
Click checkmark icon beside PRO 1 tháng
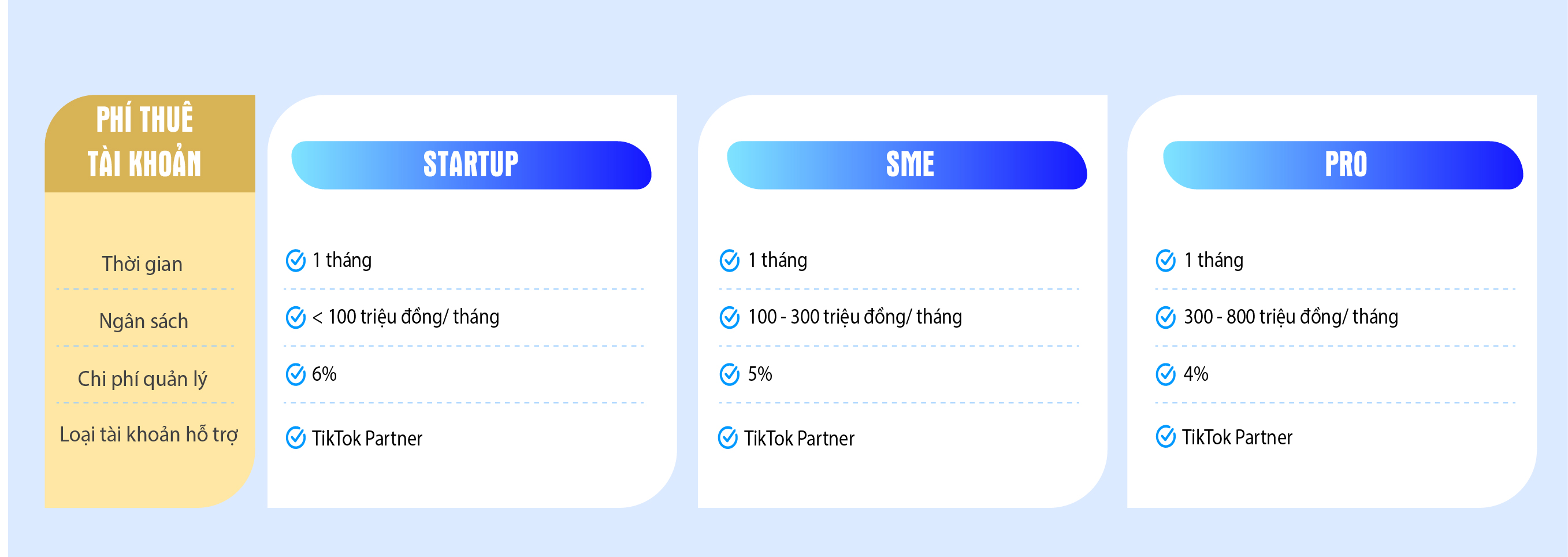pos(1166,261)
